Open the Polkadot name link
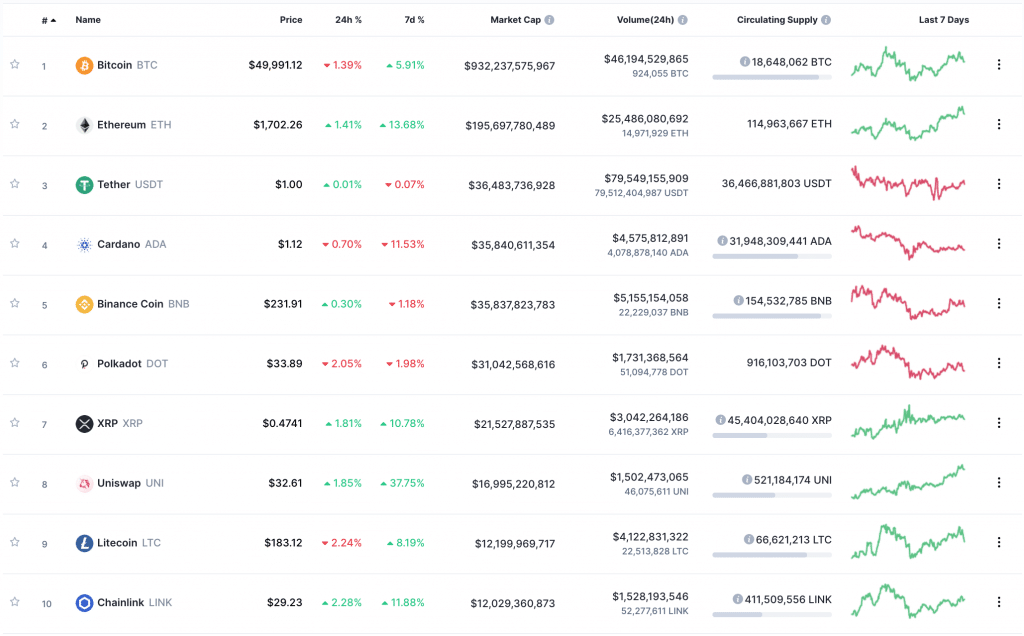 [x=120, y=364]
